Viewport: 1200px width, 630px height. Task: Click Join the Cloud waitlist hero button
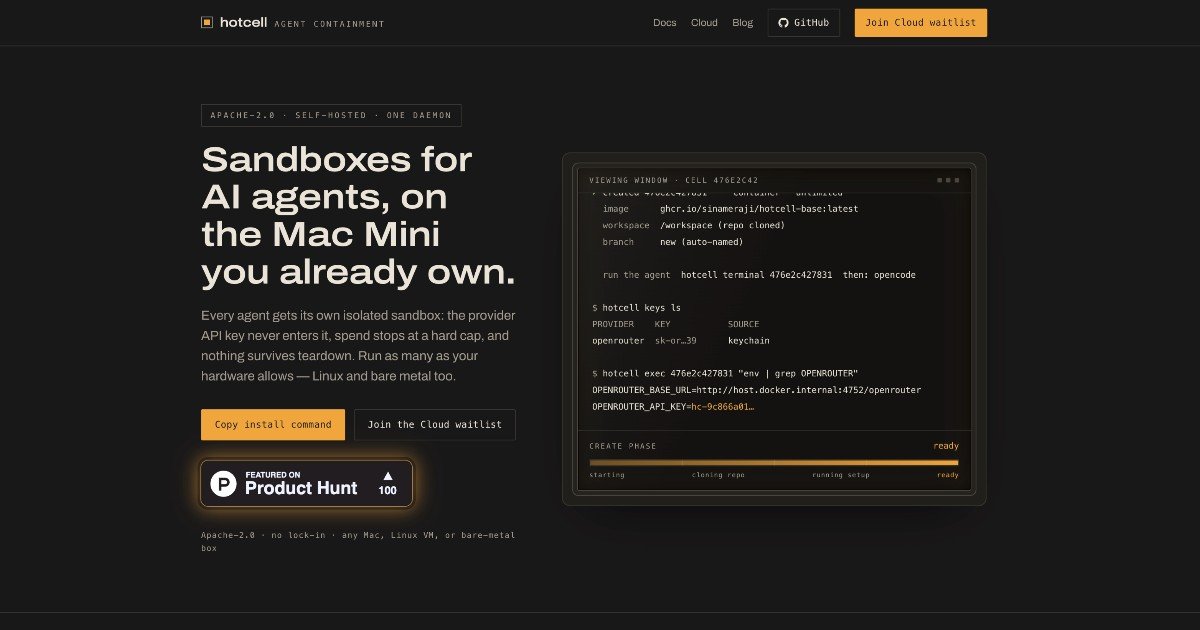(x=435, y=424)
